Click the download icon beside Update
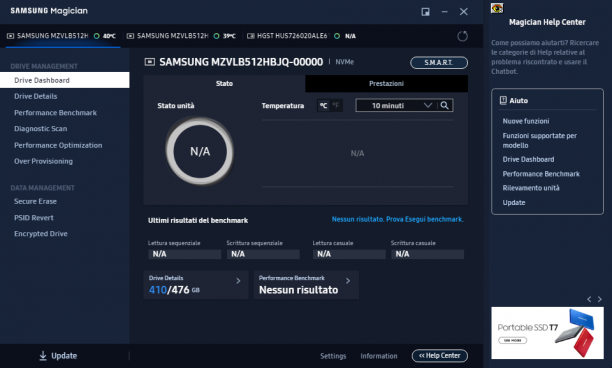Viewport: 612px width, 368px height. [43, 356]
